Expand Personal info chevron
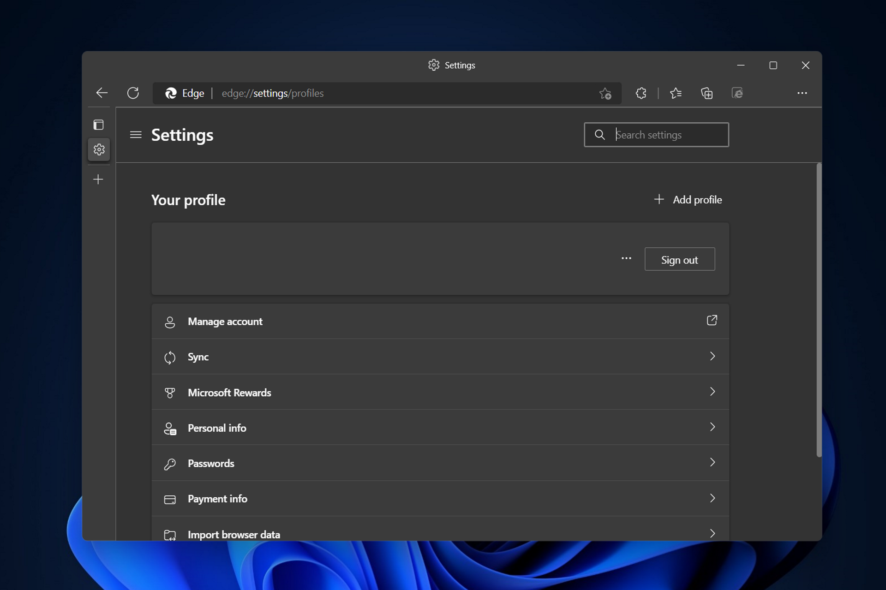 [712, 427]
